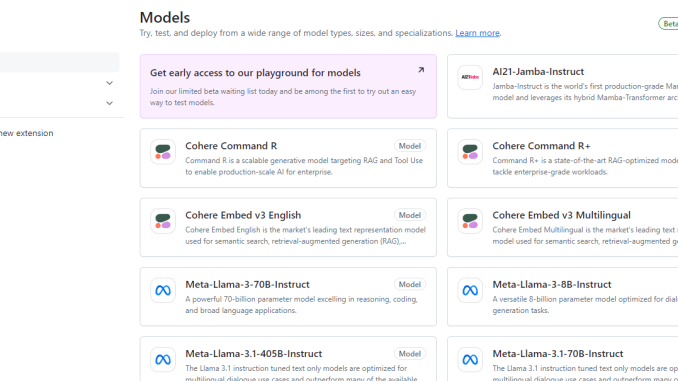Click the Meta logo for Llama-3-8B-Instruct

click(470, 290)
